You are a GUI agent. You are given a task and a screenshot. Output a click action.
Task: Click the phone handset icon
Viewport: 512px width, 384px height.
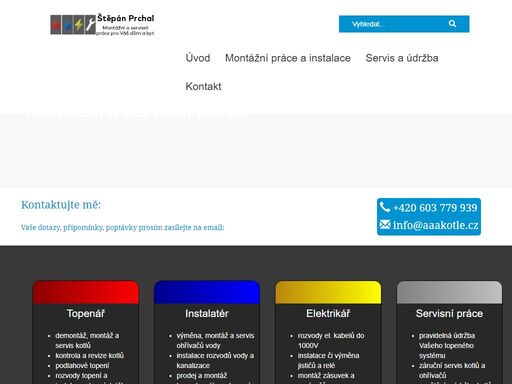click(x=385, y=207)
